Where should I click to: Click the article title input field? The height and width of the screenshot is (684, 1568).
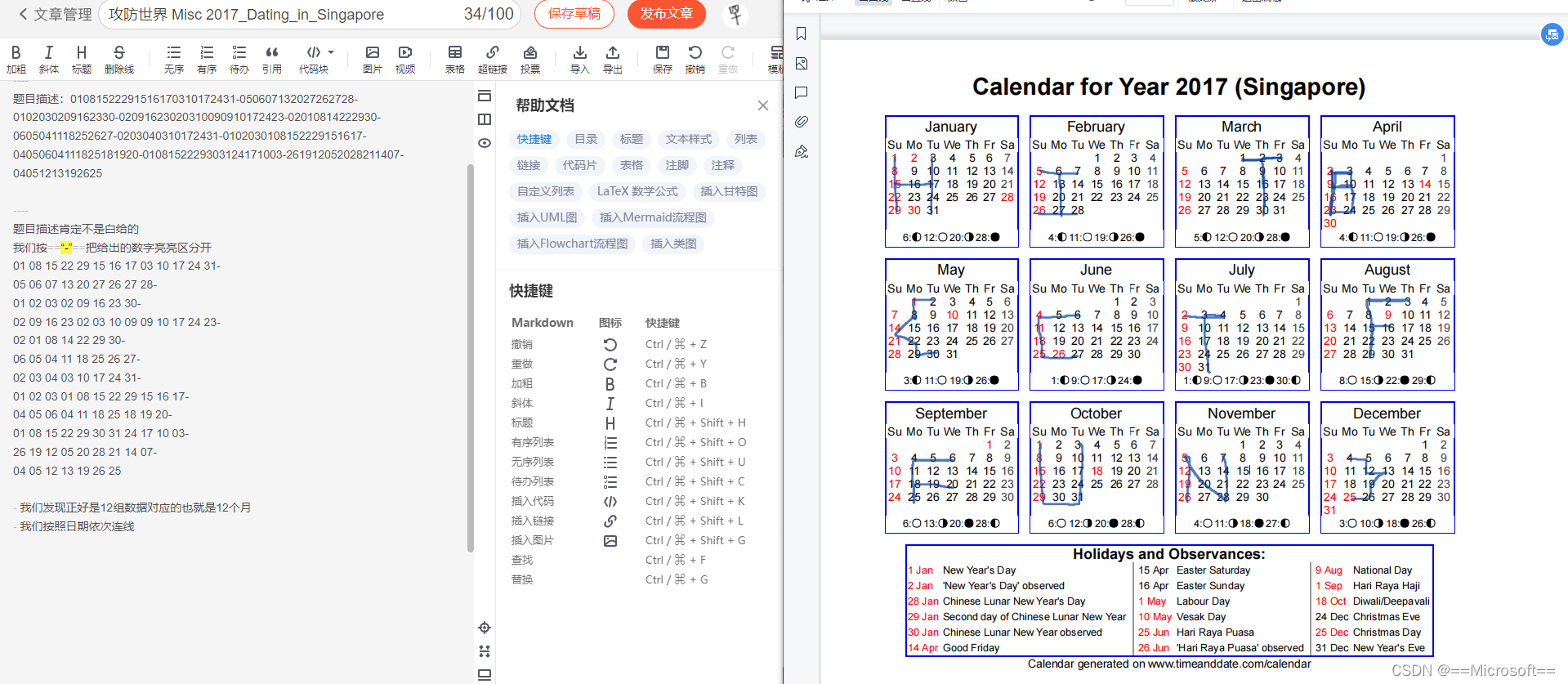tap(310, 14)
